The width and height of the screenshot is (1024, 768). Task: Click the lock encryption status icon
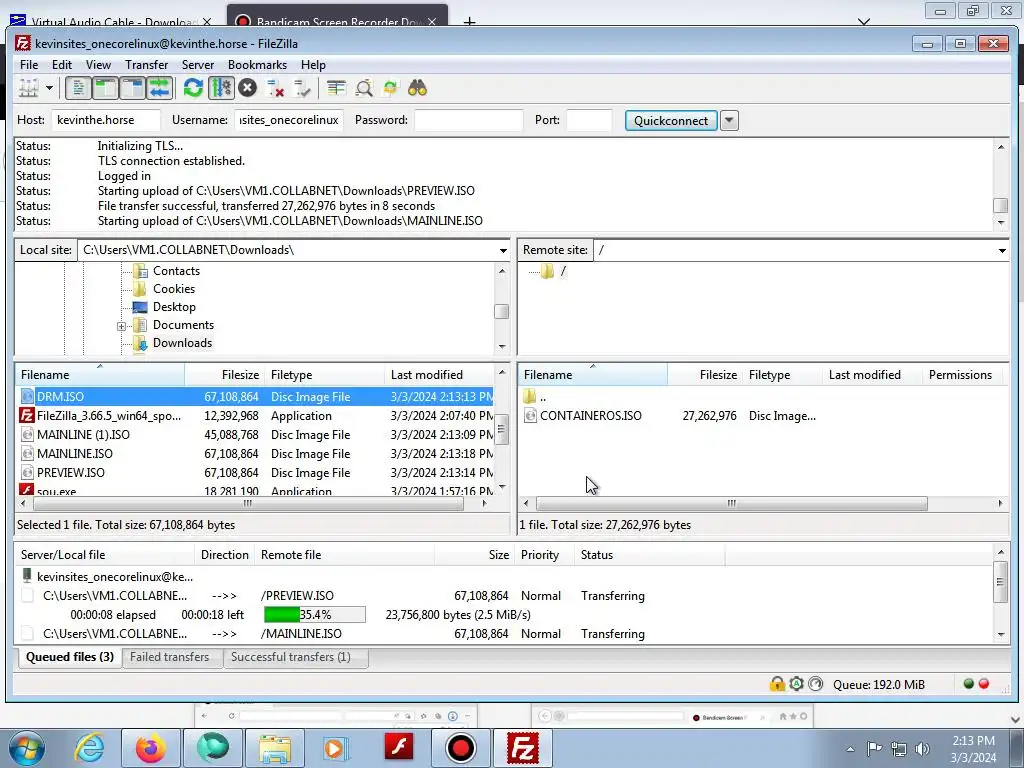click(x=777, y=684)
